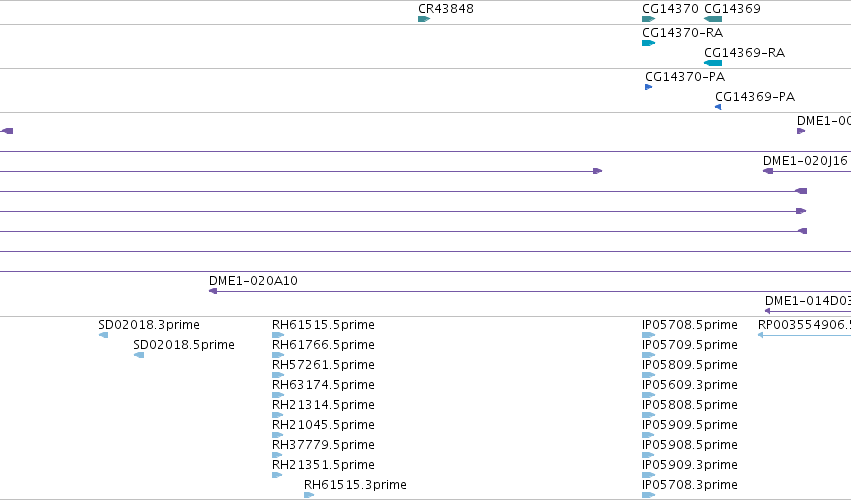Click the DME1-020J16 clone arrowhead

[767, 171]
